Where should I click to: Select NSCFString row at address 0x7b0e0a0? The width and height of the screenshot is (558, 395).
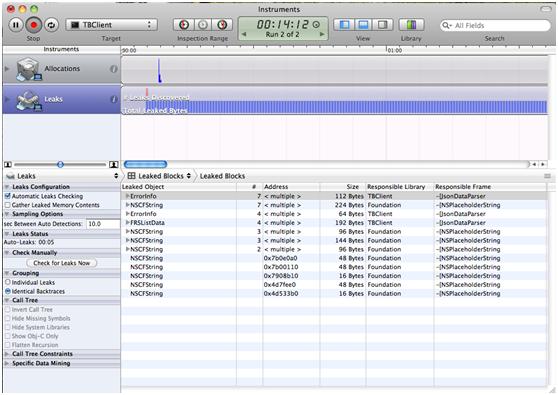334,258
